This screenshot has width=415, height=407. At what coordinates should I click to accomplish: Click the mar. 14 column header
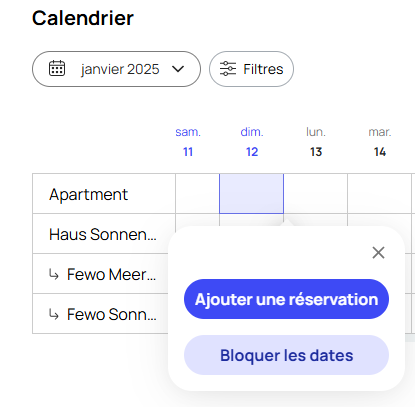(380, 142)
